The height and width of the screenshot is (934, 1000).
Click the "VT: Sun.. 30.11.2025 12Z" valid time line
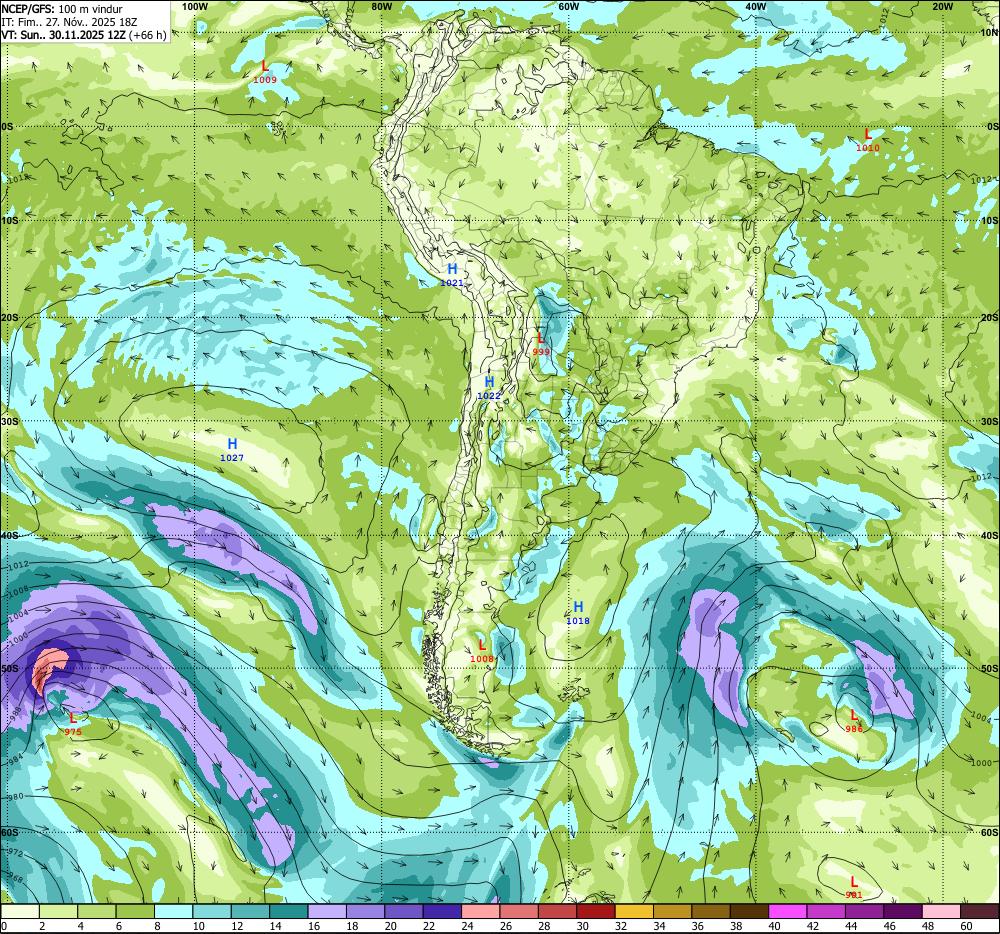(x=64, y=35)
